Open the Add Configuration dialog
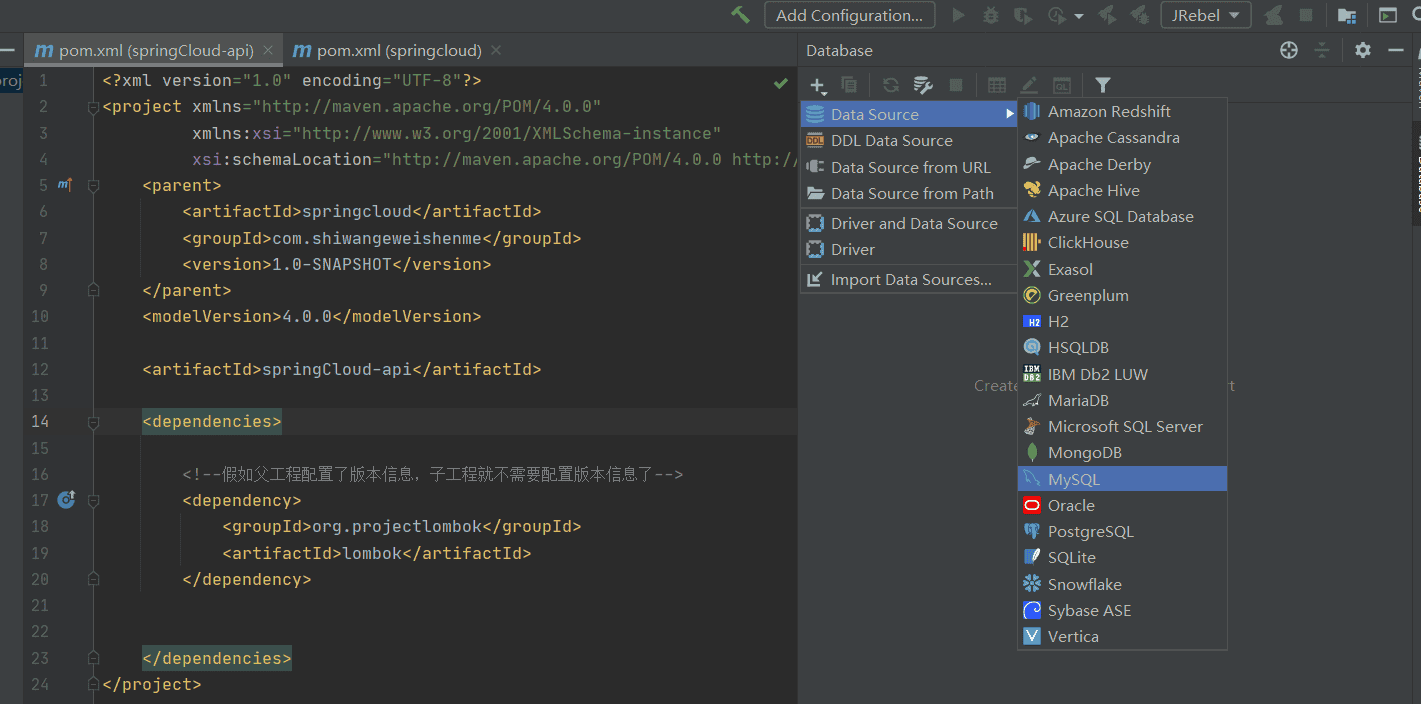 (x=850, y=15)
